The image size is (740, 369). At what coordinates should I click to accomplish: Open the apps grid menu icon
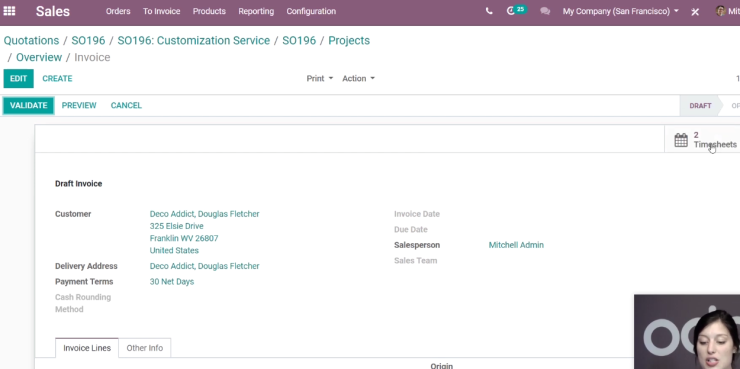pos(9,11)
